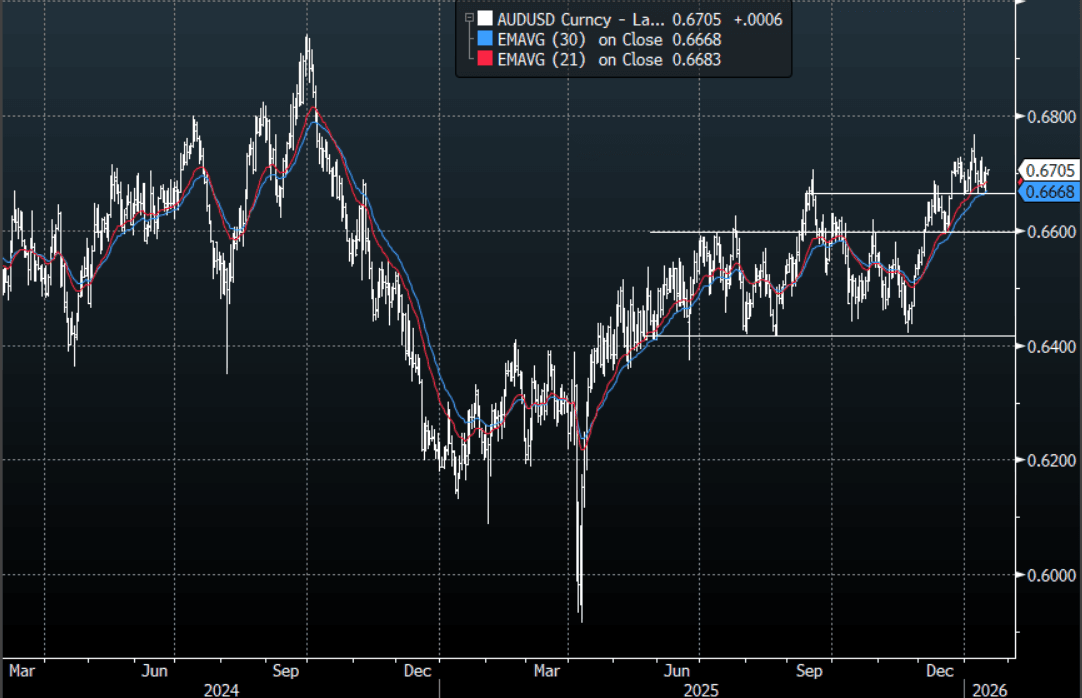Click the Jun label above 2025
The image size is (1082, 698).
click(x=677, y=670)
